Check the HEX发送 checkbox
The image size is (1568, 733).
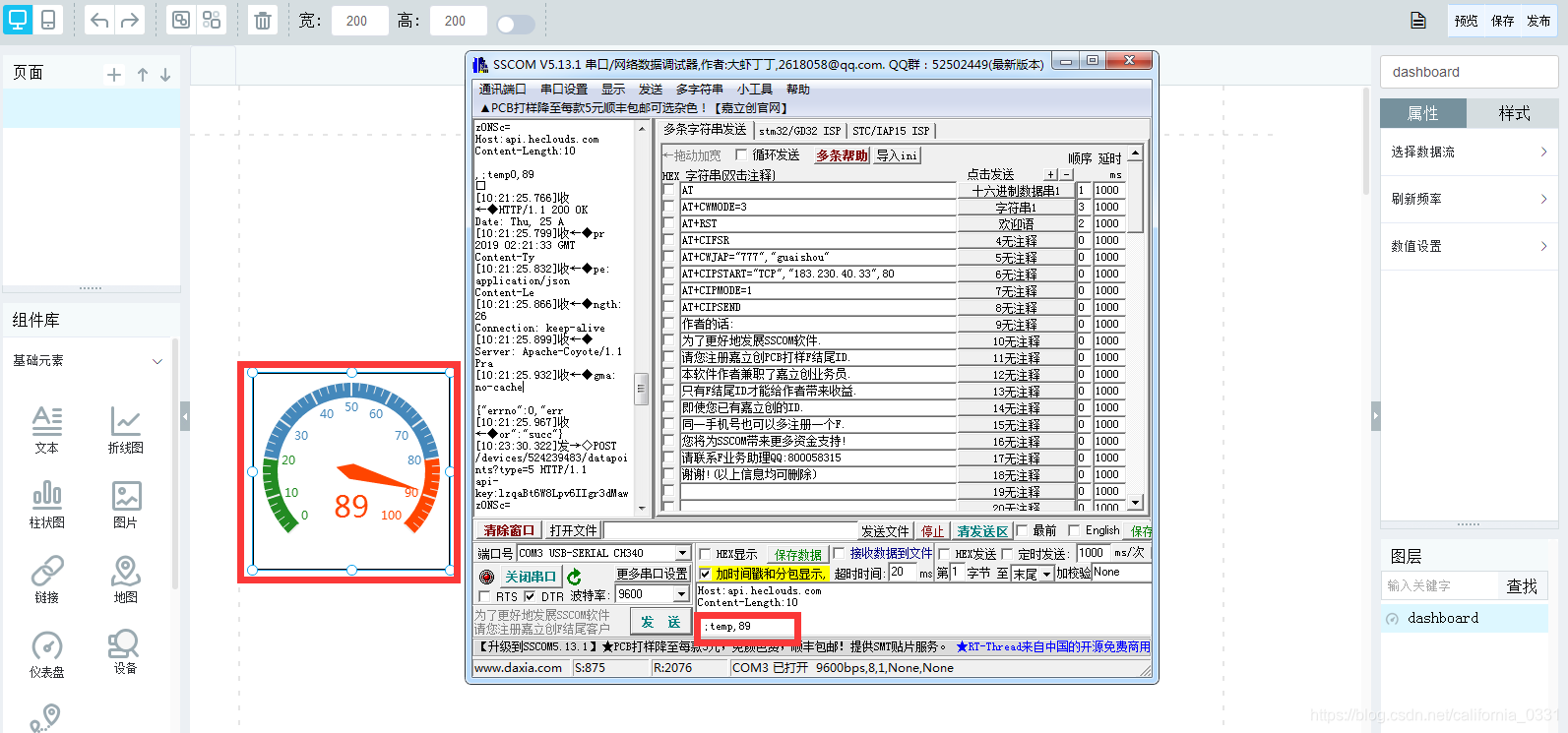pyautogui.click(x=944, y=554)
